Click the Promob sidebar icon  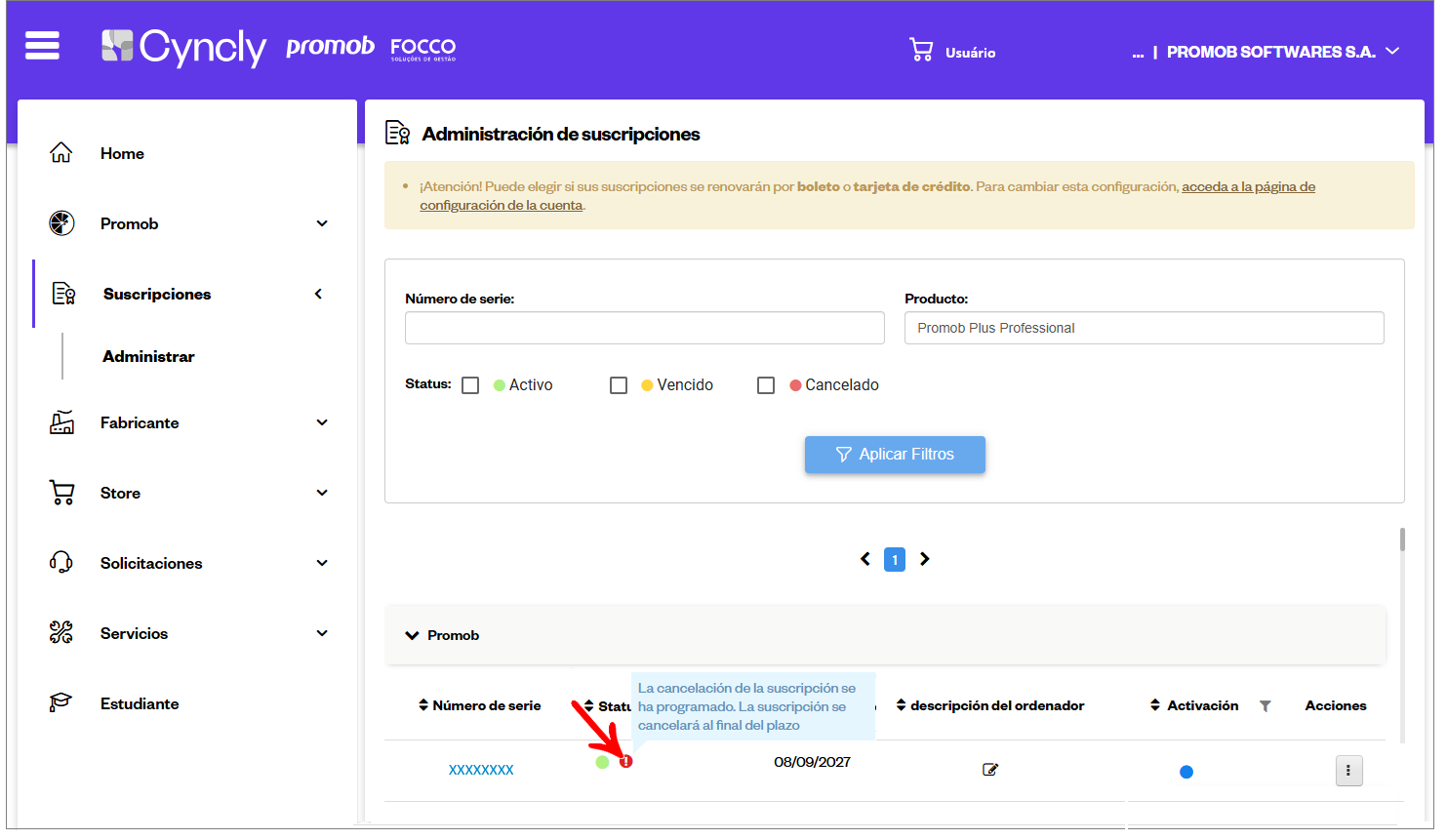(x=61, y=223)
